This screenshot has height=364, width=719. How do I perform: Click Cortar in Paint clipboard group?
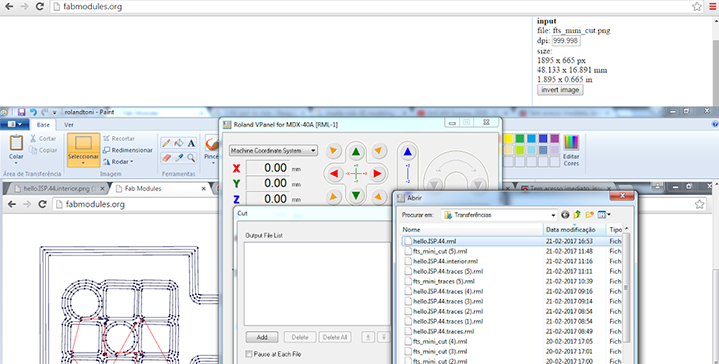[x=43, y=138]
